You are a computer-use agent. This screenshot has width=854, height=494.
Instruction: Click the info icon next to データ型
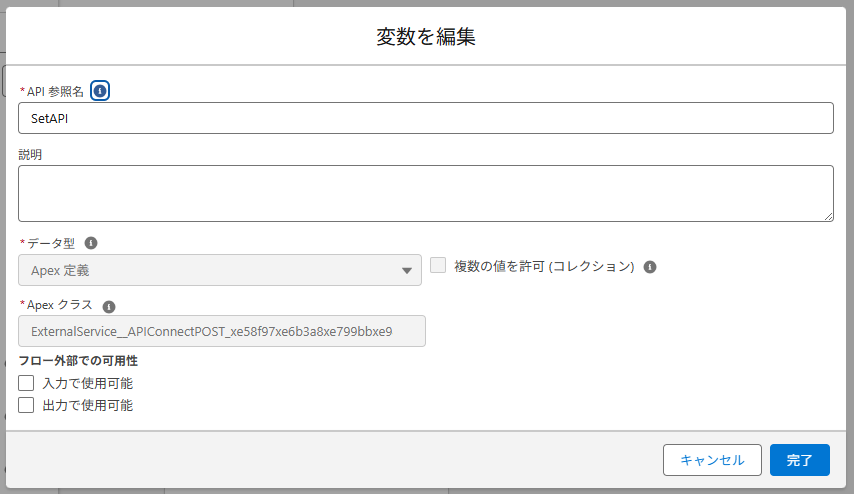point(91,243)
